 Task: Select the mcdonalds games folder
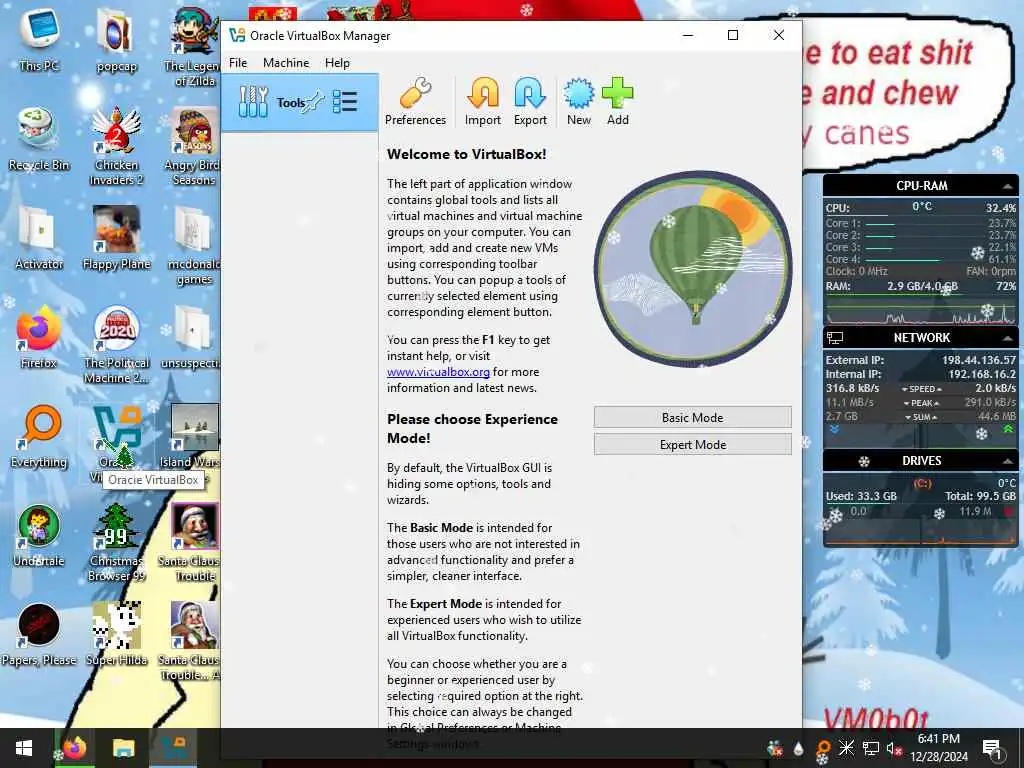193,244
